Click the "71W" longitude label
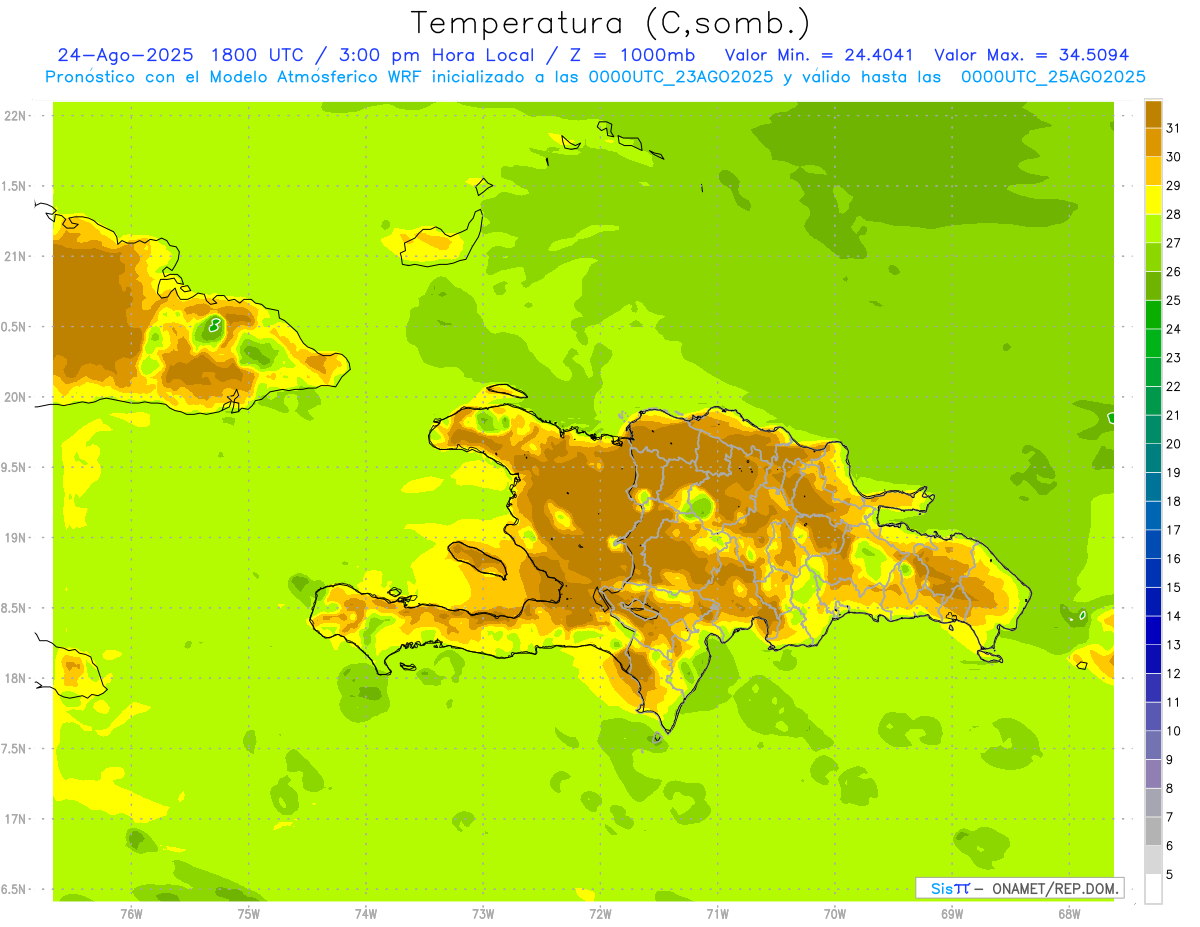The image size is (1200, 927). click(x=717, y=913)
